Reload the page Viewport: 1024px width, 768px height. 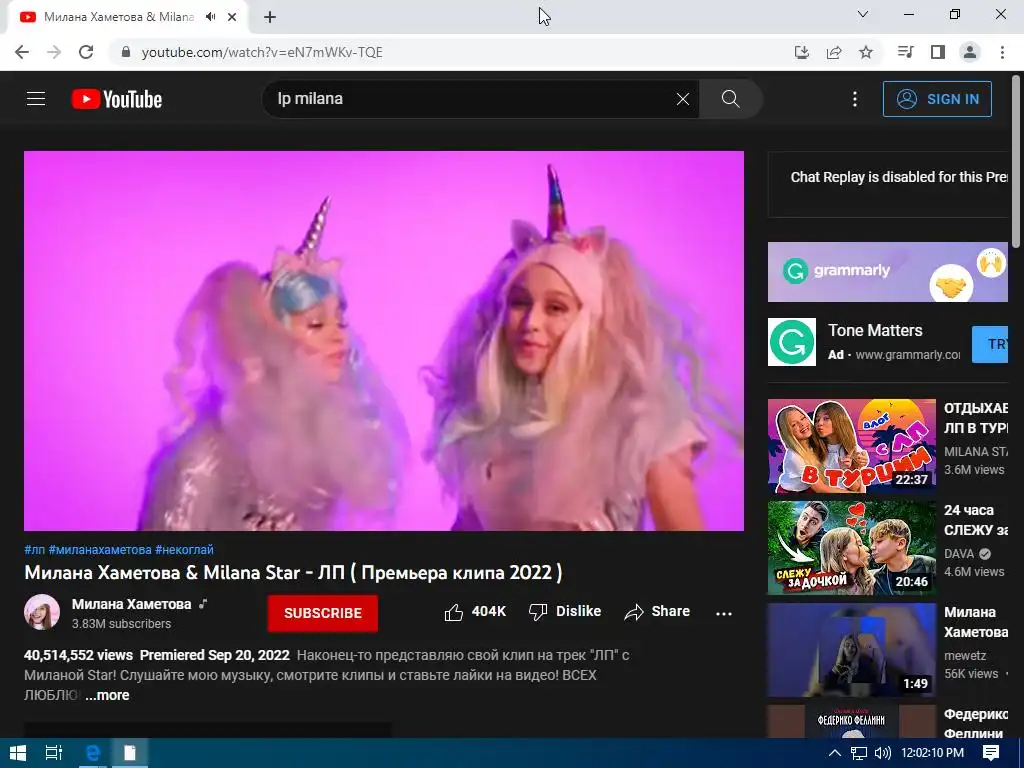(x=86, y=52)
